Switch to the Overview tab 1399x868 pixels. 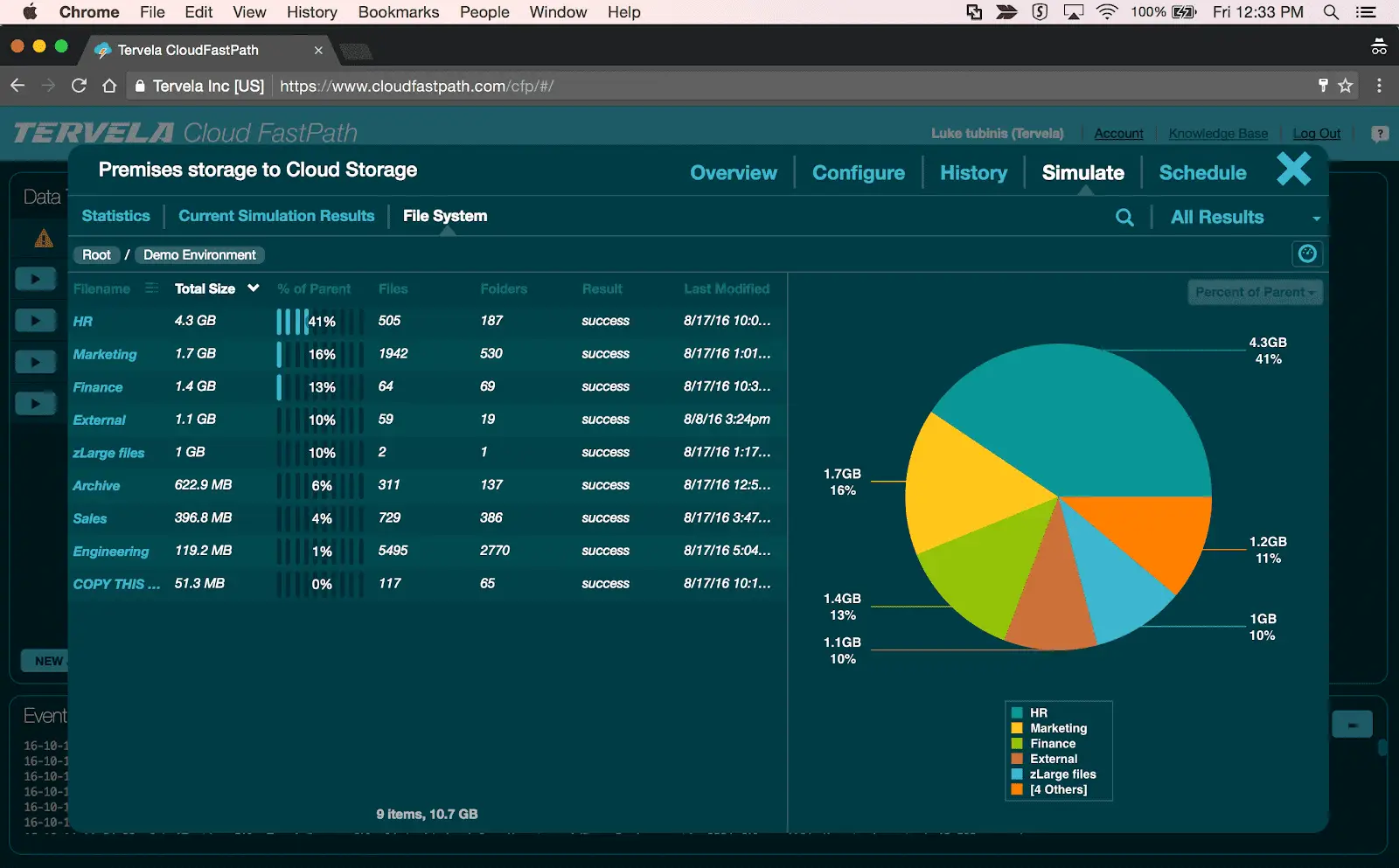(734, 173)
